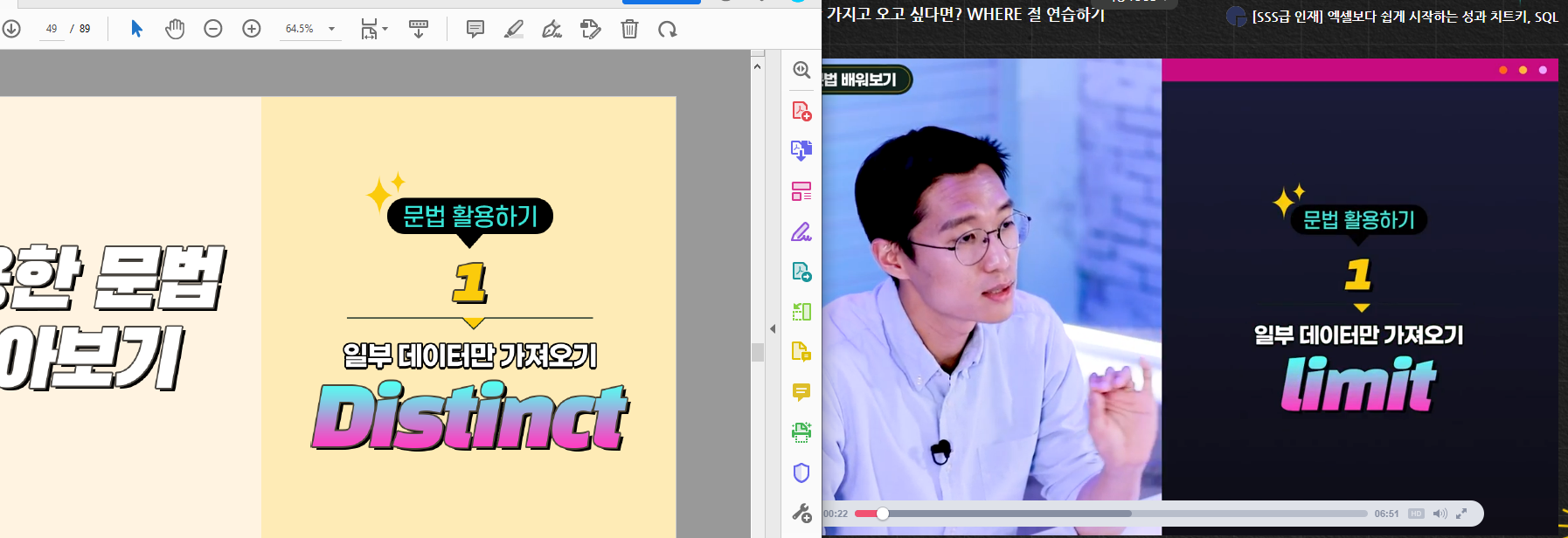The width and height of the screenshot is (1568, 538).
Task: Rotate the page clockwise
Action: tap(668, 29)
